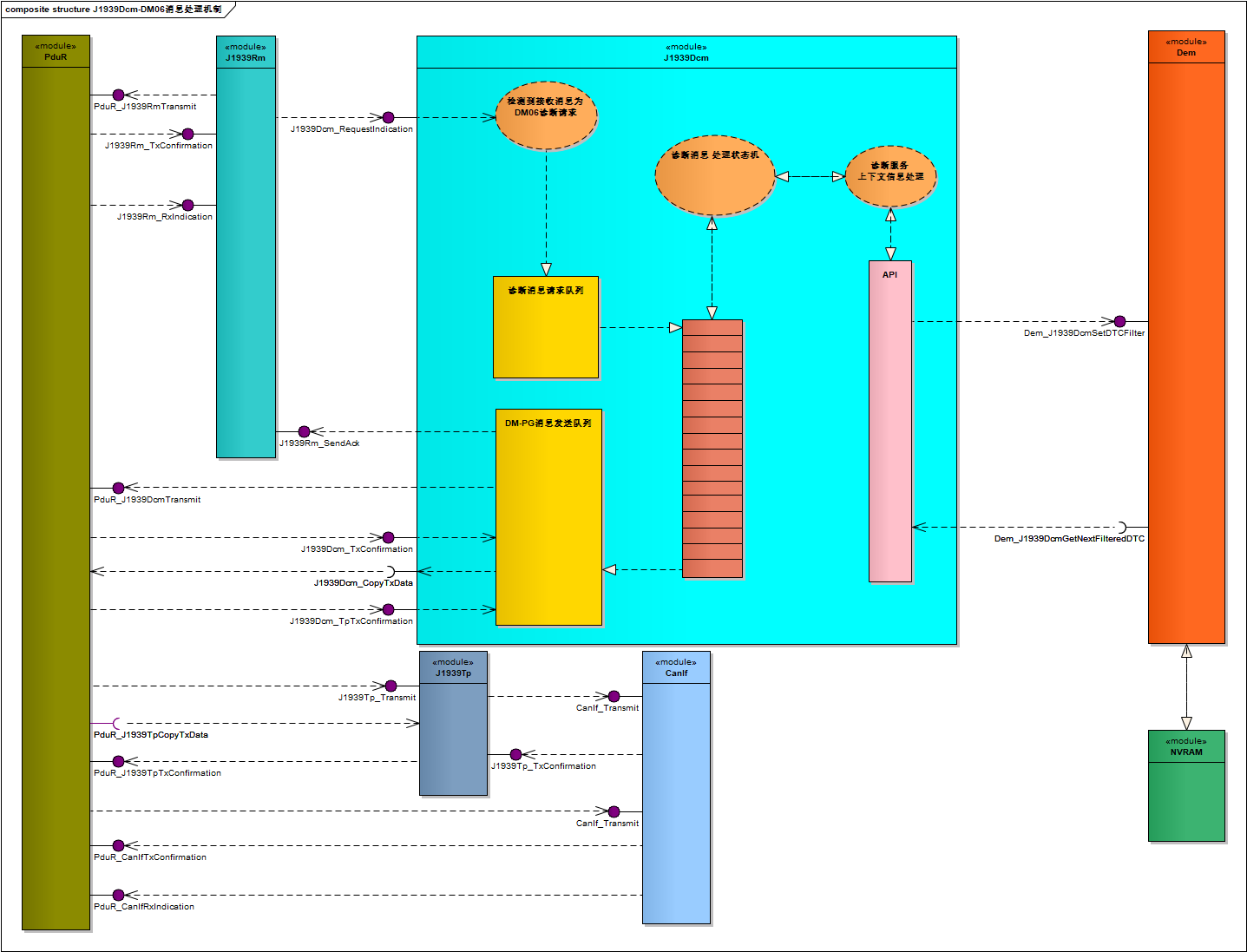The image size is (1247, 952).
Task: Click the 诊断消息请求队列 yellow box
Action: click(546, 327)
